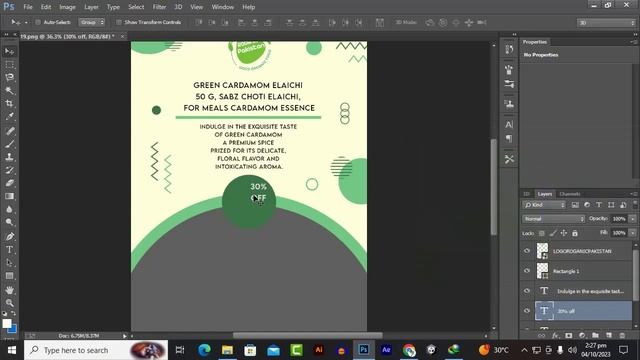Click the Windows search box

(96, 350)
